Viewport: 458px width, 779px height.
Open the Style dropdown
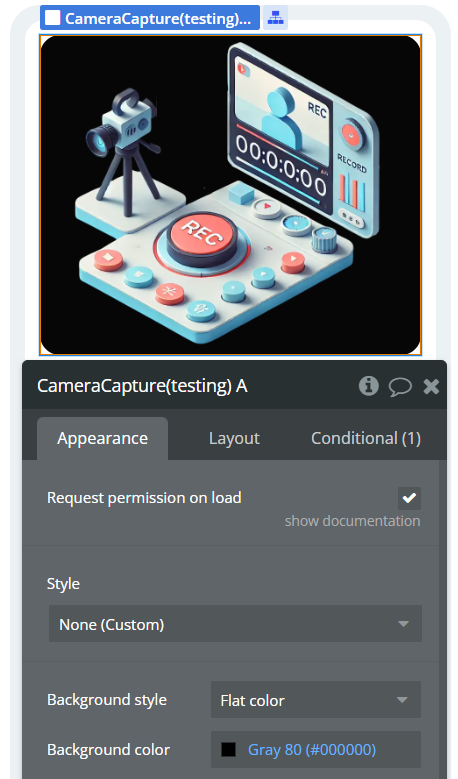[x=235, y=623]
